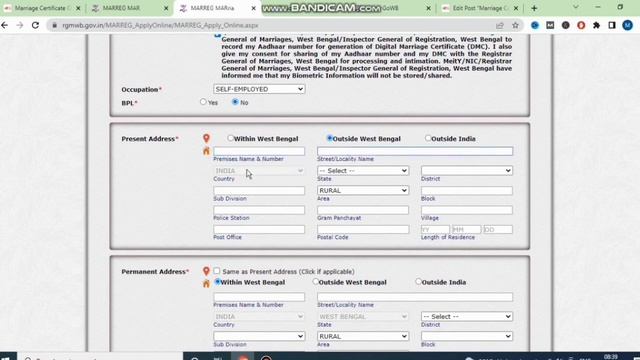Image resolution: width=640 pixels, height=360 pixels.
Task: Click the red Opera-style extension icon
Action: click(x=581, y=25)
